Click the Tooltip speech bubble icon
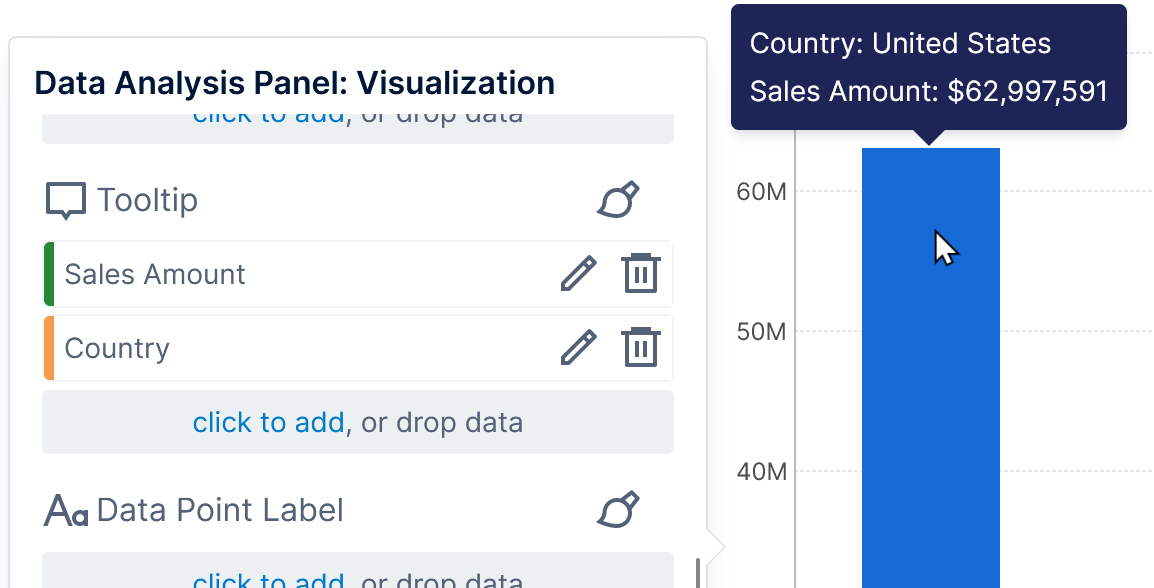 coord(66,201)
